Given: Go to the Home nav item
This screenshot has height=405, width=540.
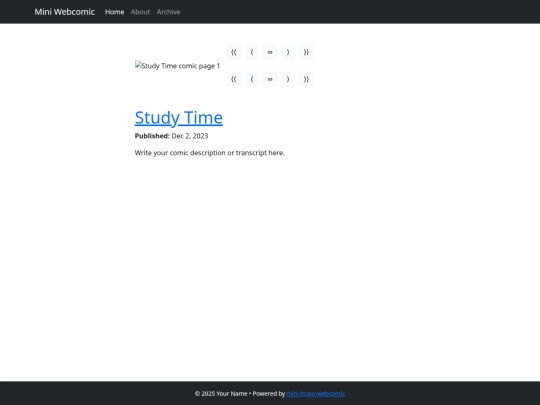Looking at the screenshot, I should (114, 12).
